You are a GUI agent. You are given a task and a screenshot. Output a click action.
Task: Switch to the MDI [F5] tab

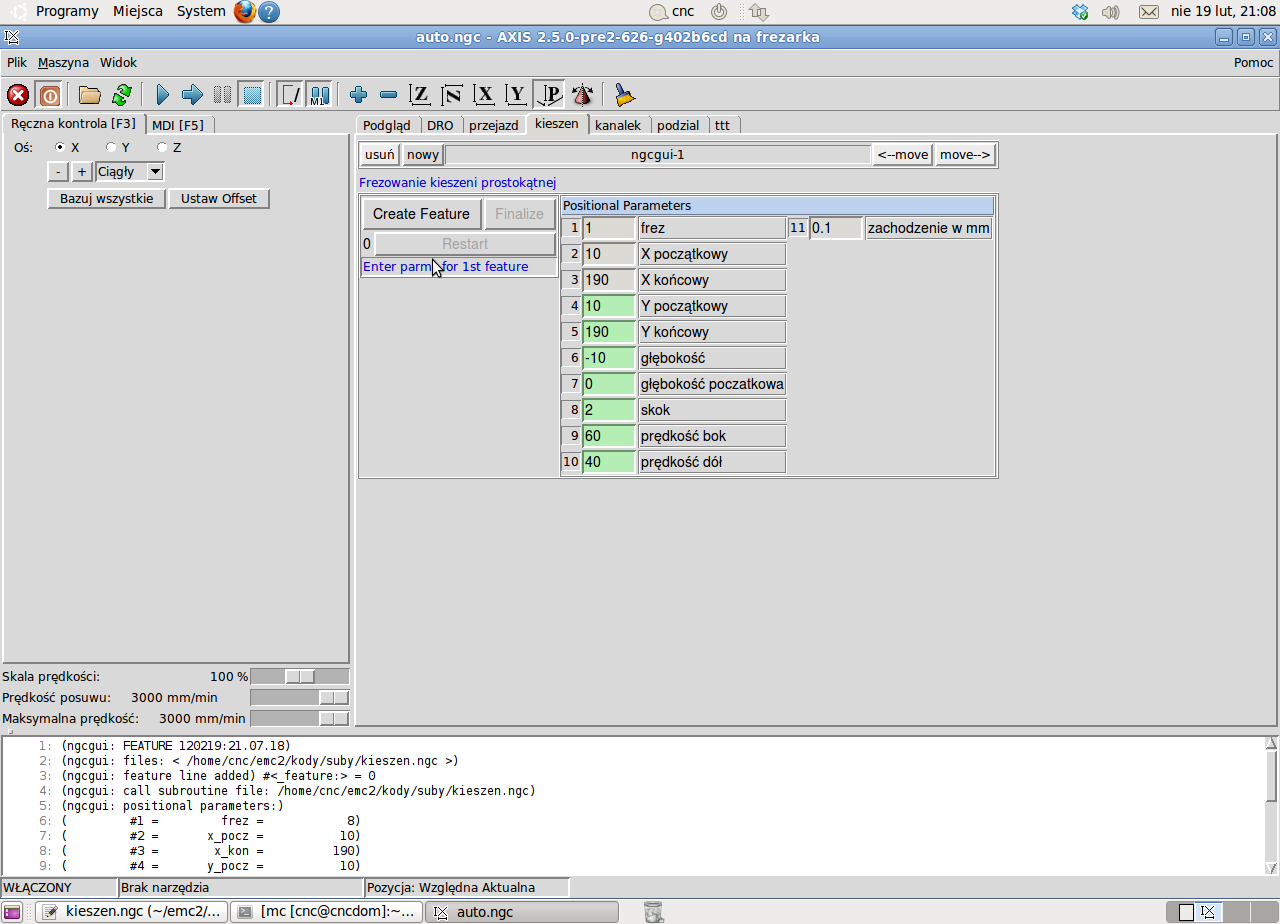178,125
